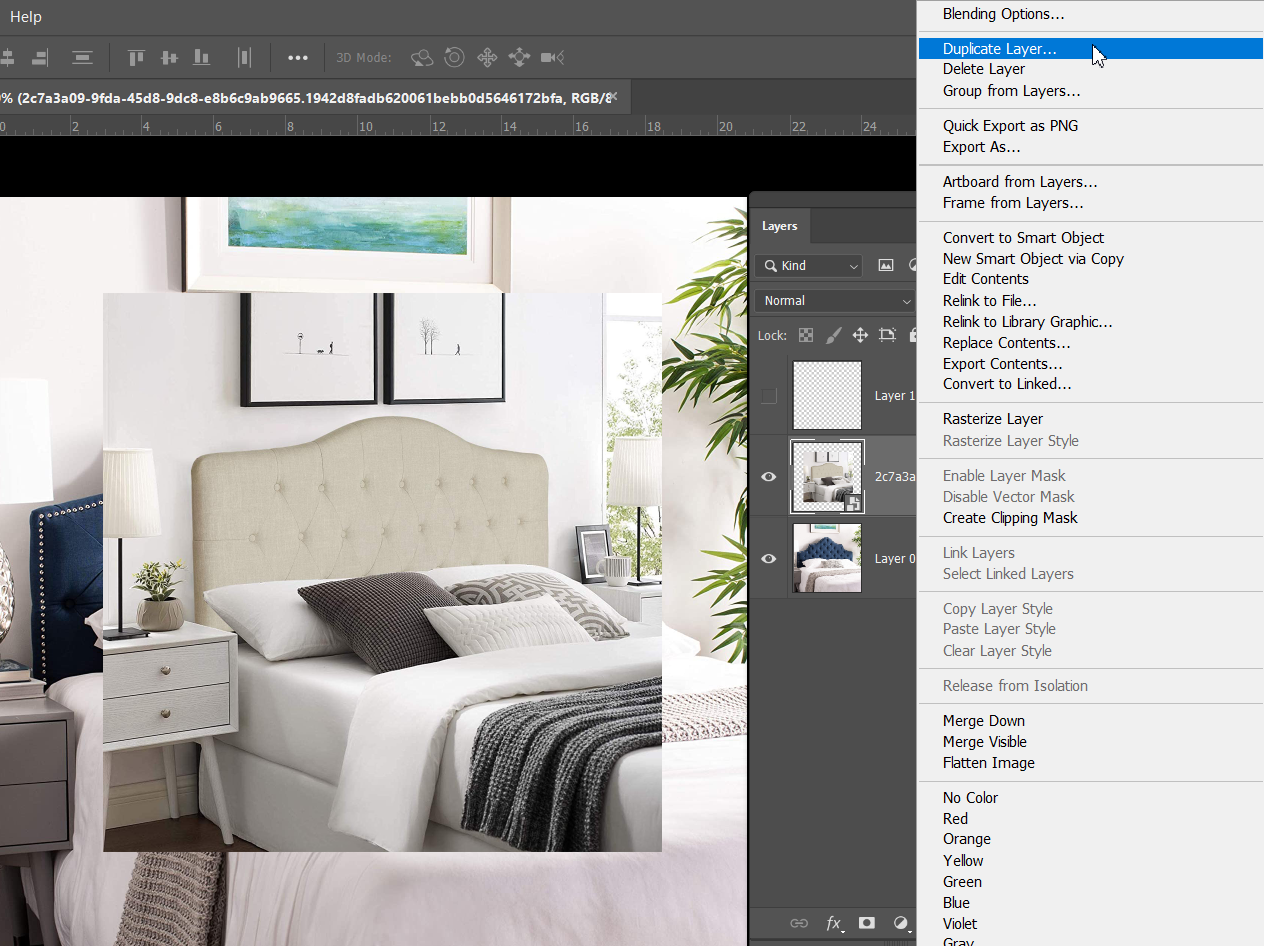Click the lock transparent pixels icon

806,335
